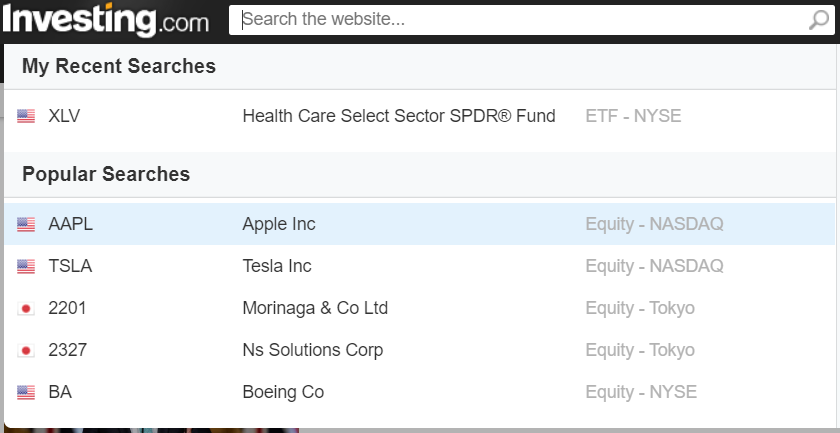Click Health Care Select Sector SPDR Fund
Viewport: 840px width, 433px height.
[399, 116]
